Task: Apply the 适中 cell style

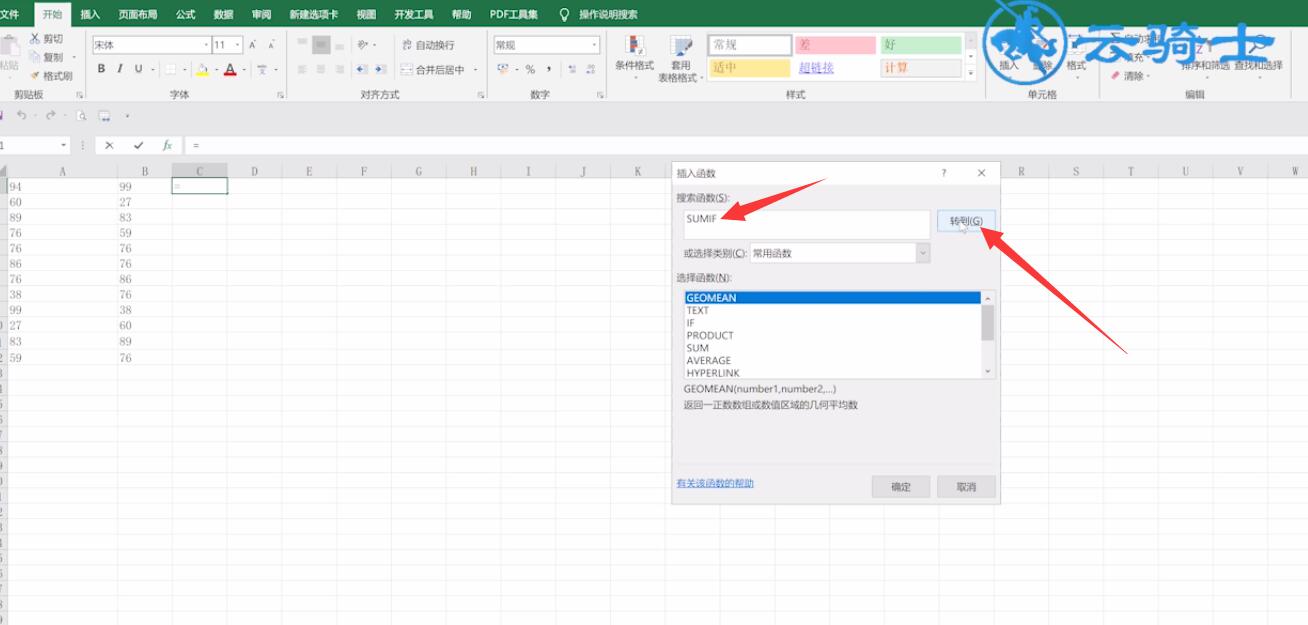Action: click(749, 68)
